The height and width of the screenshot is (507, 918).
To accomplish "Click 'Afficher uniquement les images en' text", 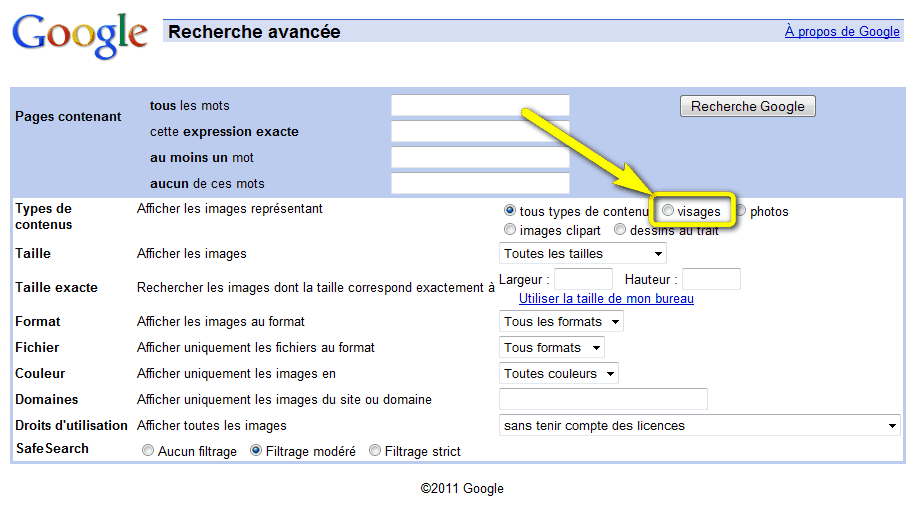I will [237, 374].
